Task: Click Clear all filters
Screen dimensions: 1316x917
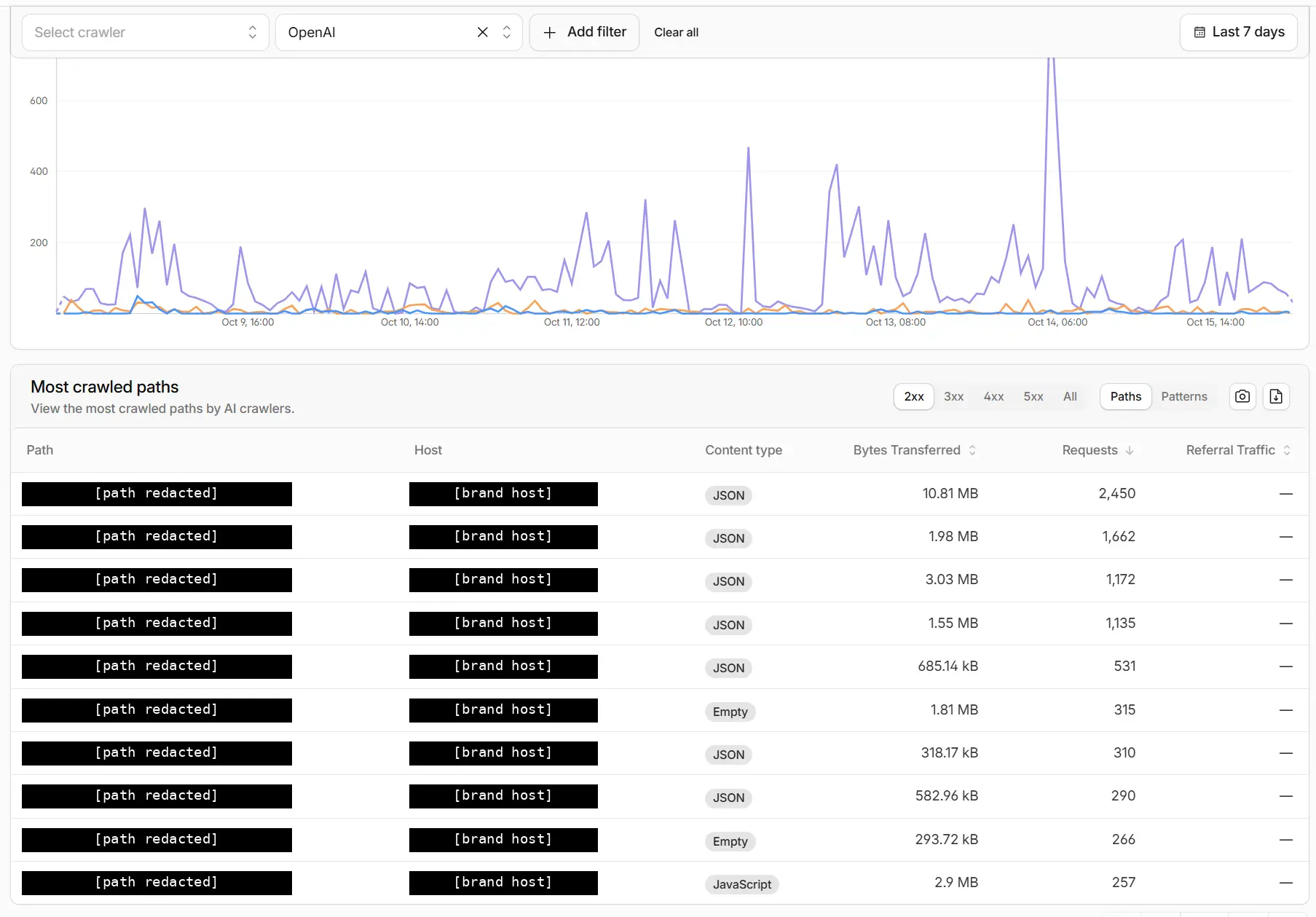Action: point(676,32)
